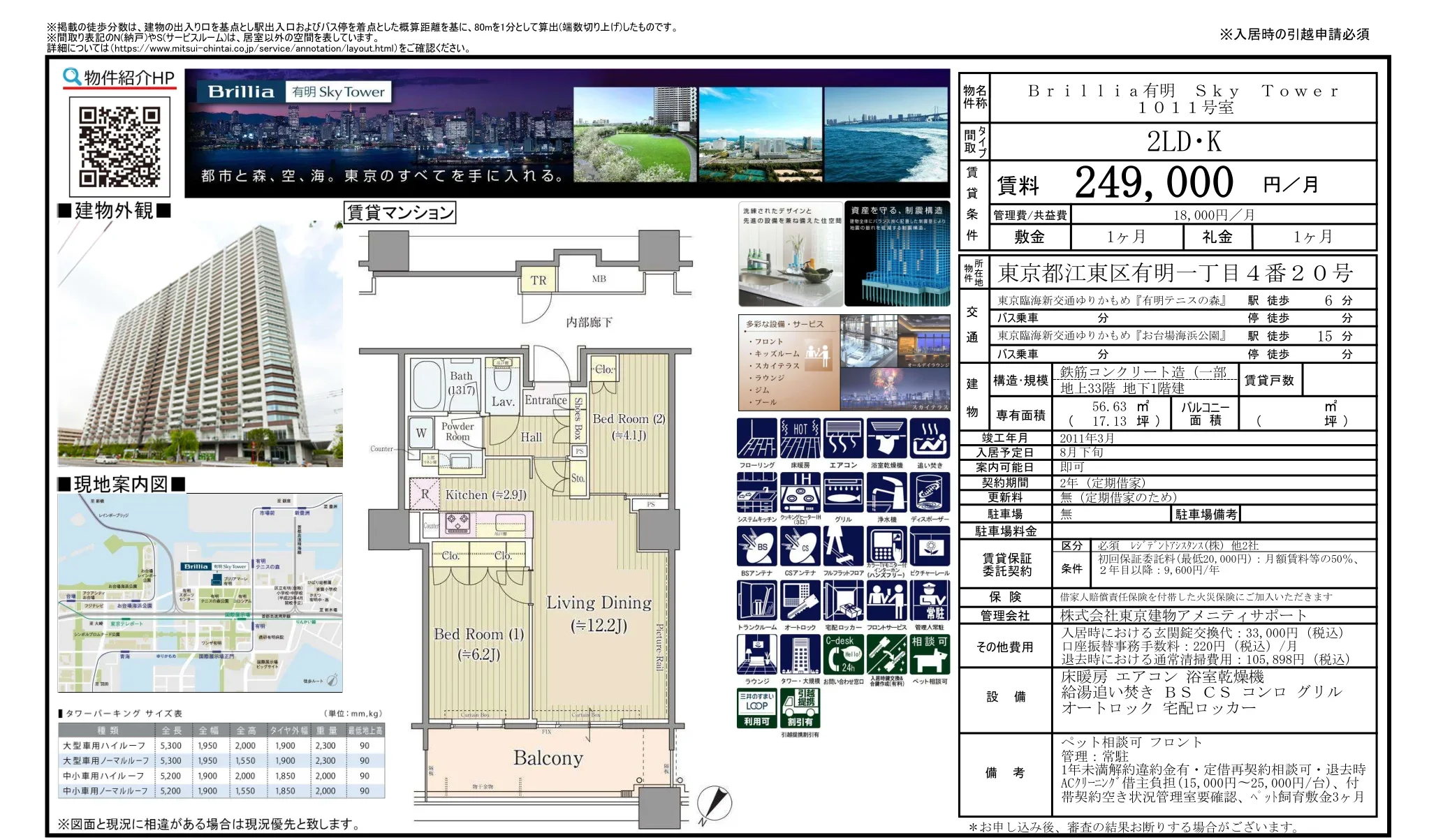The height and width of the screenshot is (840, 1436).
Task: Click the 管理人常駐 resident manager icon
Action: (930, 600)
